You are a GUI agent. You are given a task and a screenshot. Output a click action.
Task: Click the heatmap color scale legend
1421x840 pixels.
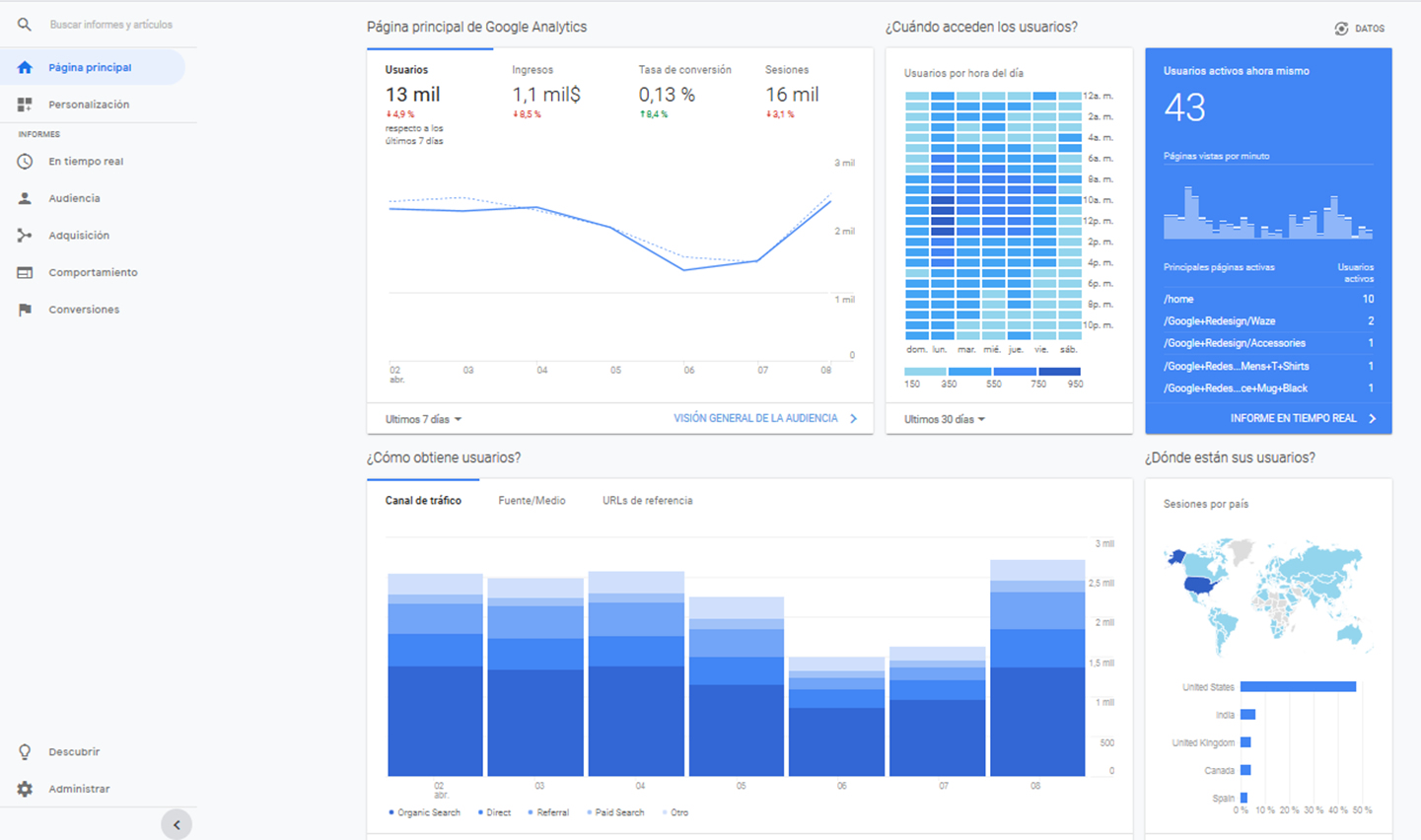tap(992, 372)
